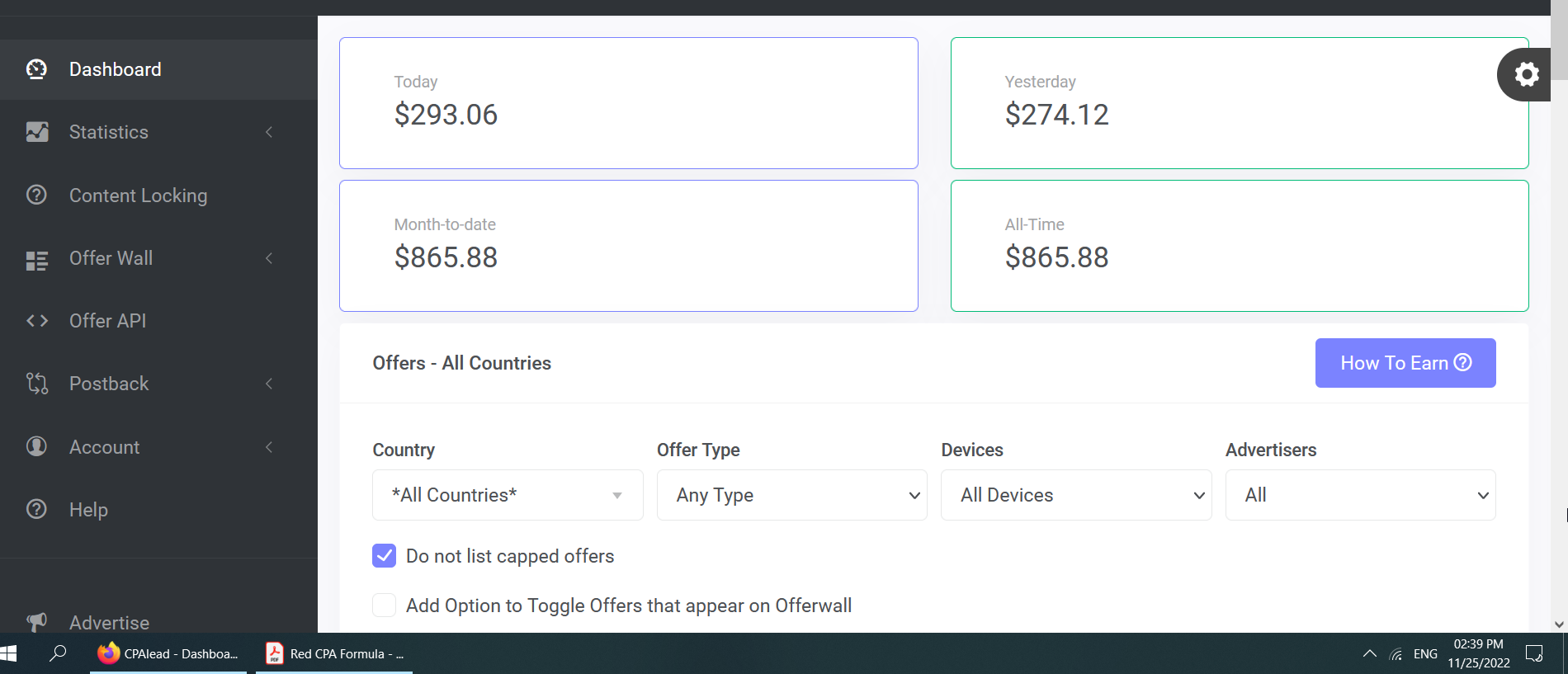Screen dimensions: 1568x674
Task: Switch to Red CPA Formula taskbar window
Action: pyautogui.click(x=334, y=653)
